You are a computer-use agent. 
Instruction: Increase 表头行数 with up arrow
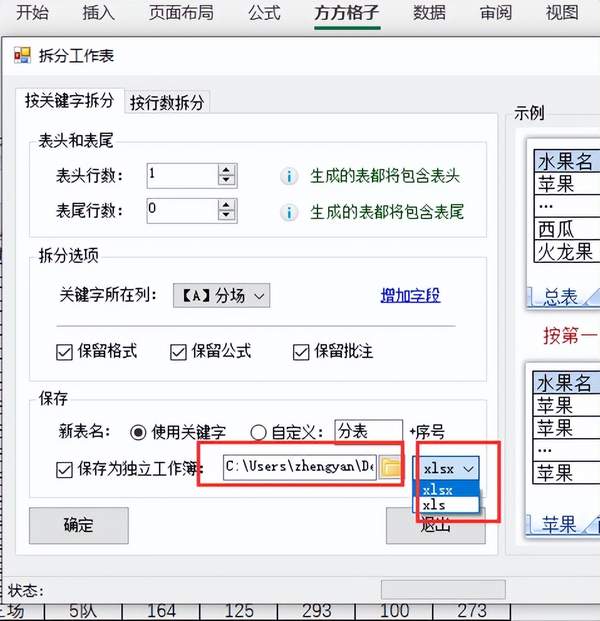[227, 170]
